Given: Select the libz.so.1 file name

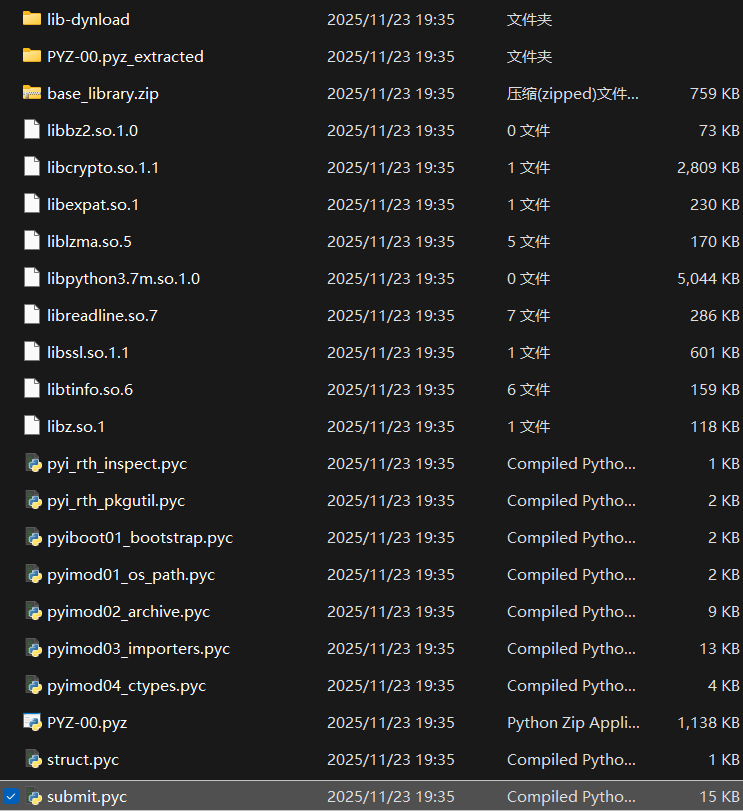Looking at the screenshot, I should coord(76,426).
